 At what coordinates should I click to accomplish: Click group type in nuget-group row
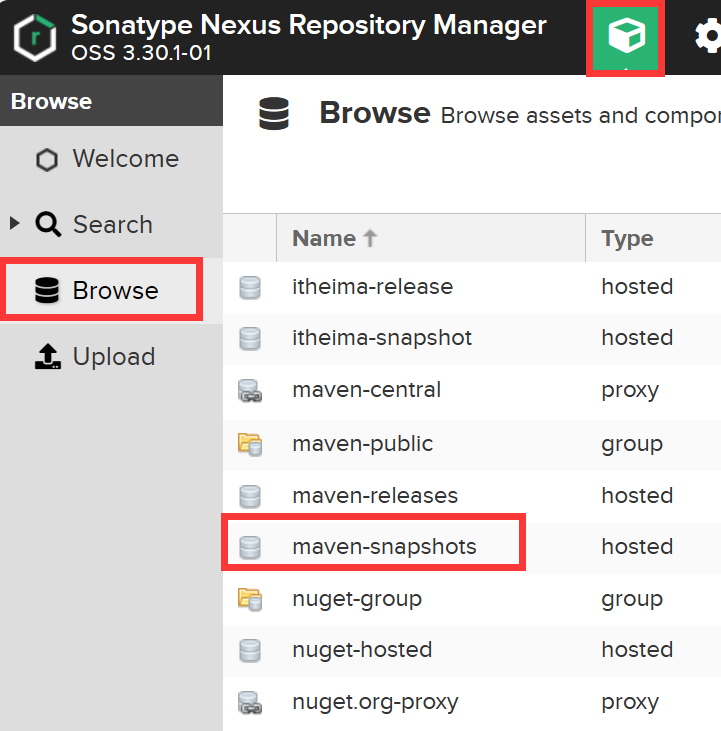click(632, 600)
